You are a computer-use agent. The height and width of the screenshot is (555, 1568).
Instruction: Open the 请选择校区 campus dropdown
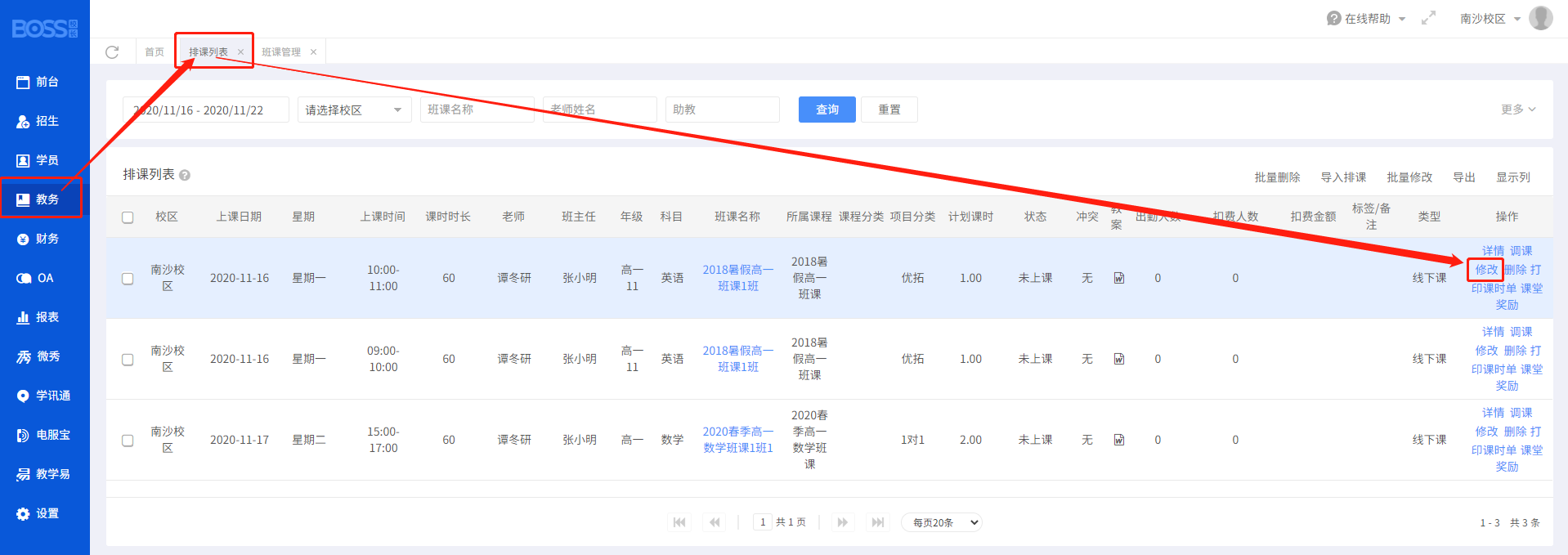click(x=355, y=110)
